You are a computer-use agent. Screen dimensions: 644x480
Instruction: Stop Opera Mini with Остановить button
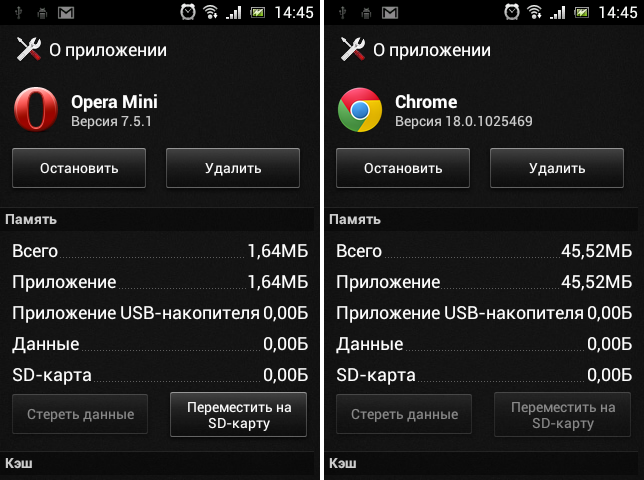tap(79, 168)
